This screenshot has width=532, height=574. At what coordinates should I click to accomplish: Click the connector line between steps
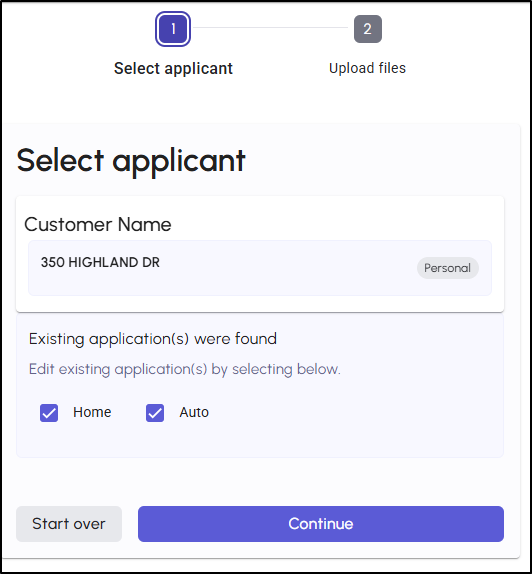tap(271, 27)
